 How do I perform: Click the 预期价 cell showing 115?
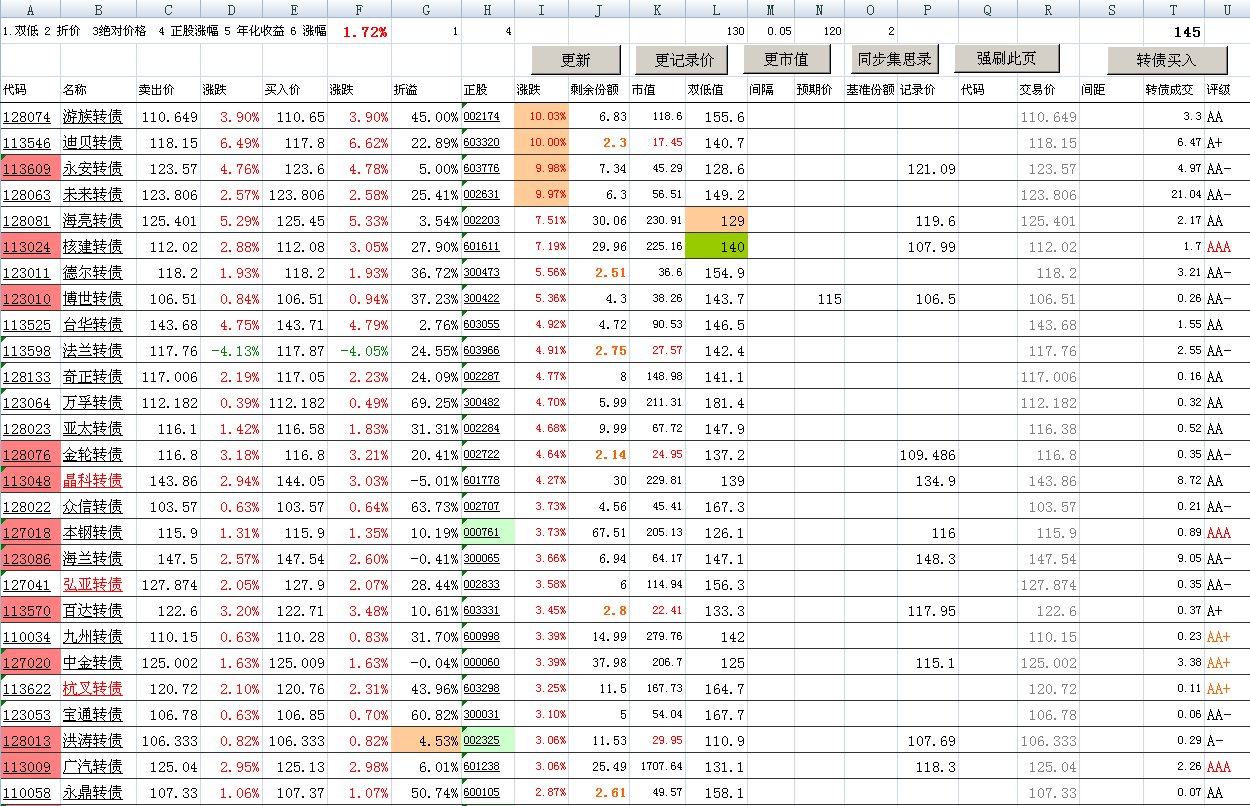(828, 299)
